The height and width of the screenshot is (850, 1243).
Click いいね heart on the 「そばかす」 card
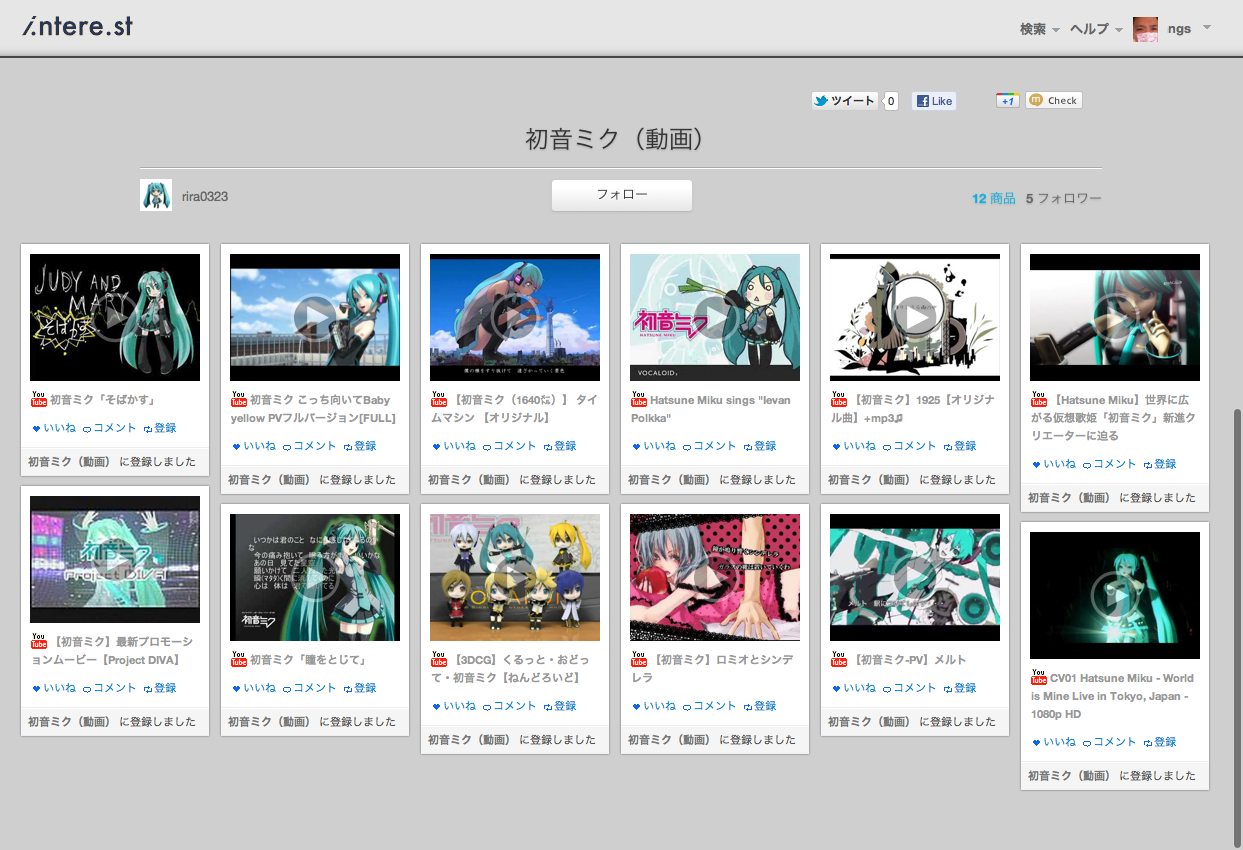37,428
